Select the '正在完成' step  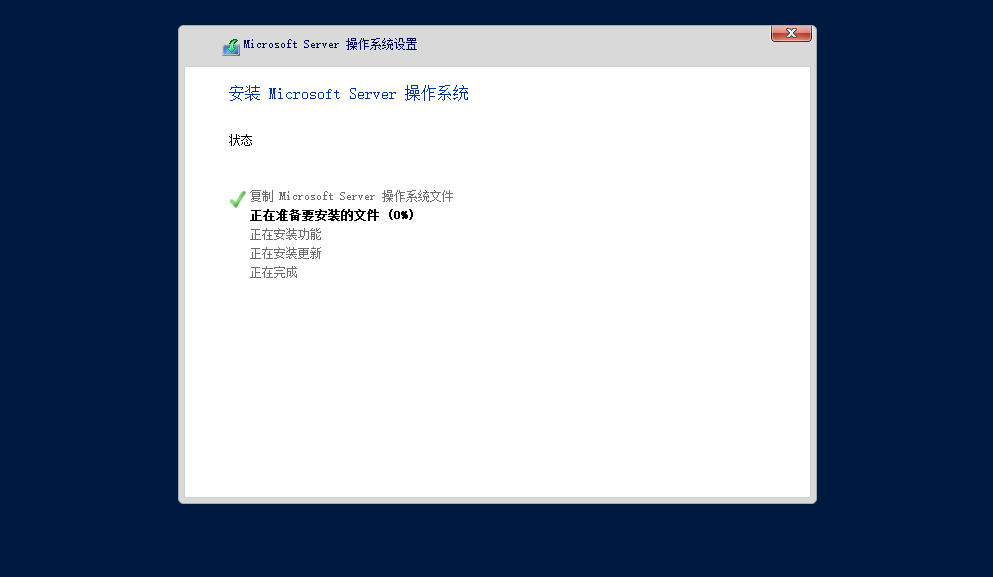(274, 273)
